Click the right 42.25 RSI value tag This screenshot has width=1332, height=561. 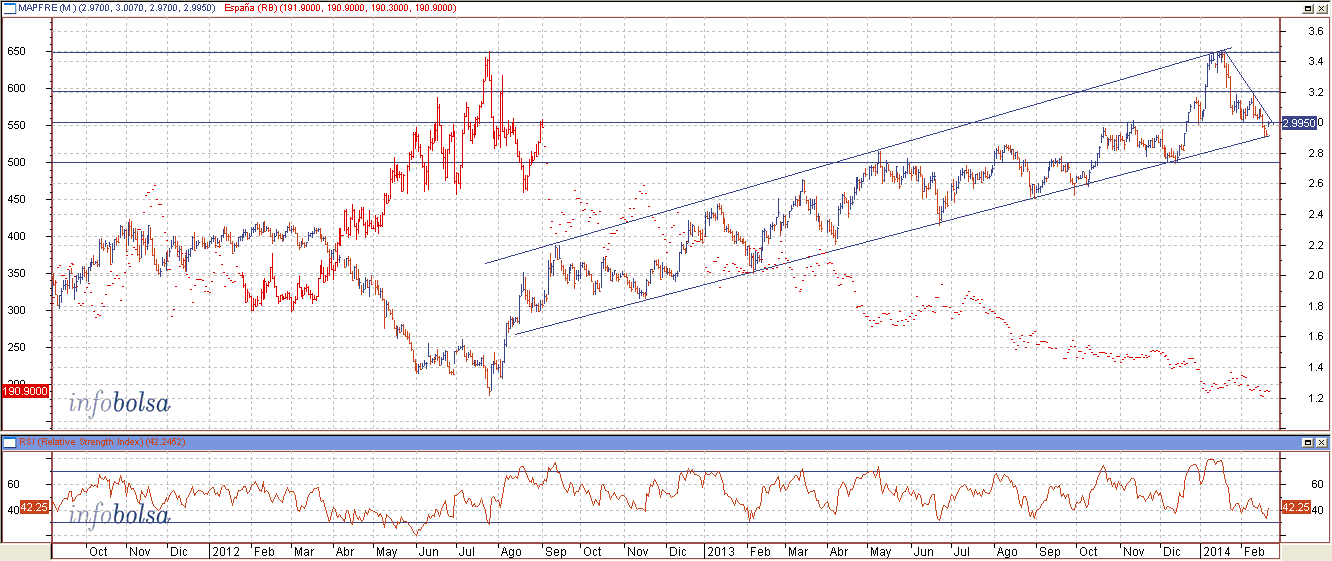[x=1296, y=507]
